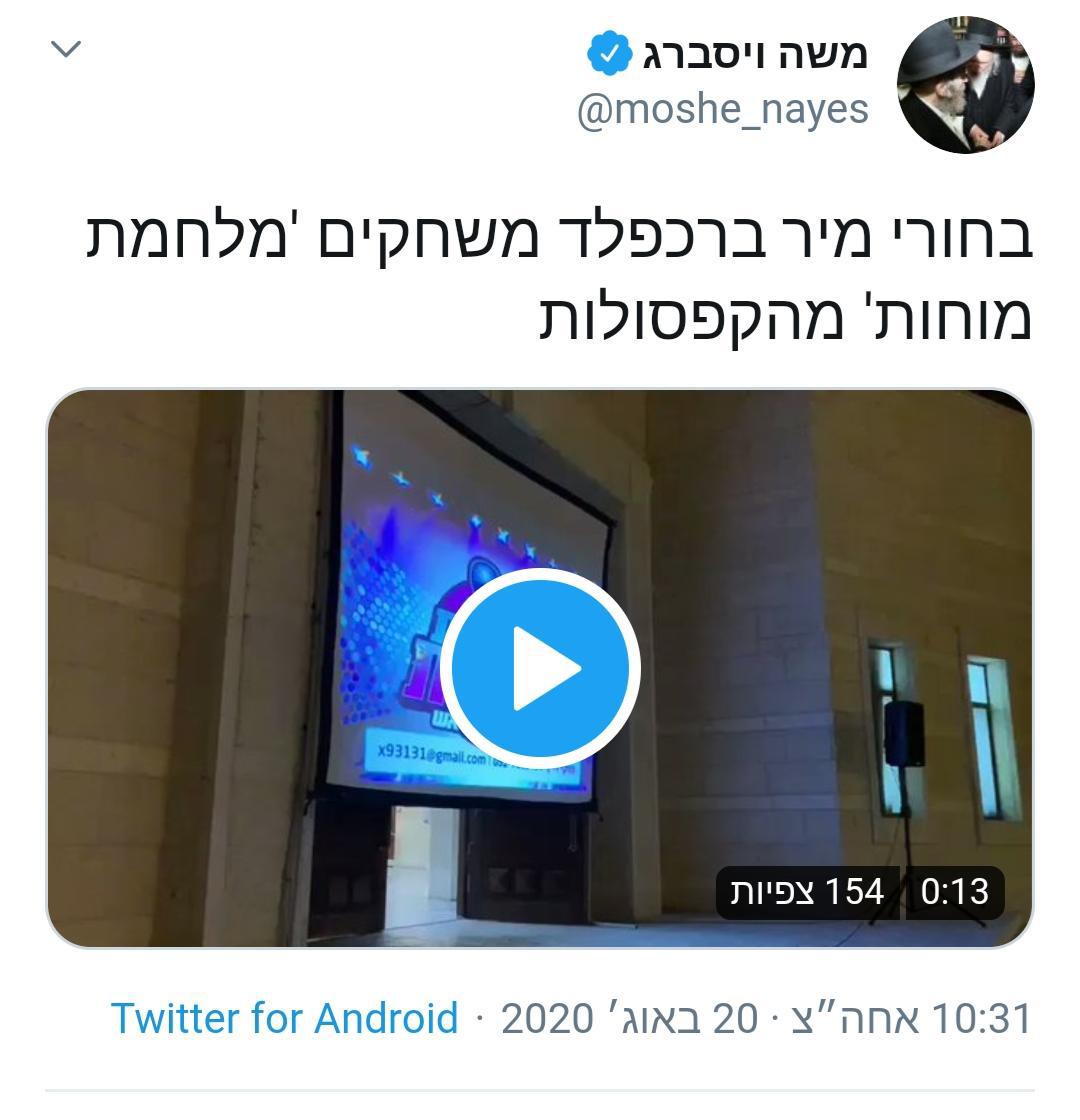Open the round profile avatar photo
The image size is (1080, 1120).
click(x=966, y=84)
